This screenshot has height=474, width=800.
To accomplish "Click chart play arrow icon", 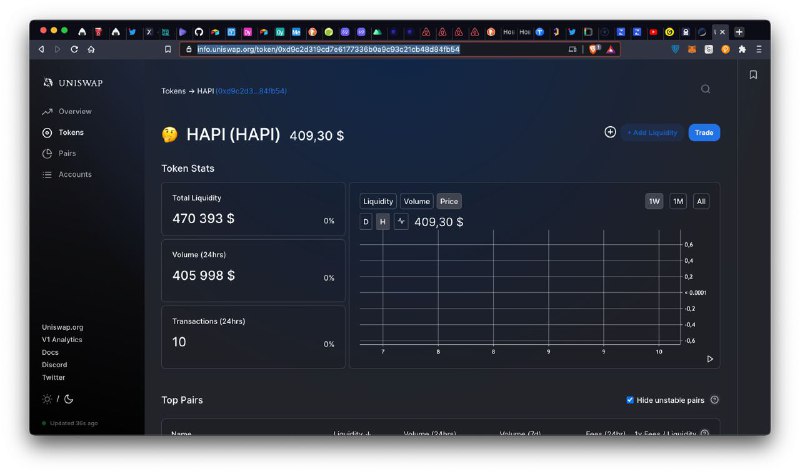I will point(710,359).
